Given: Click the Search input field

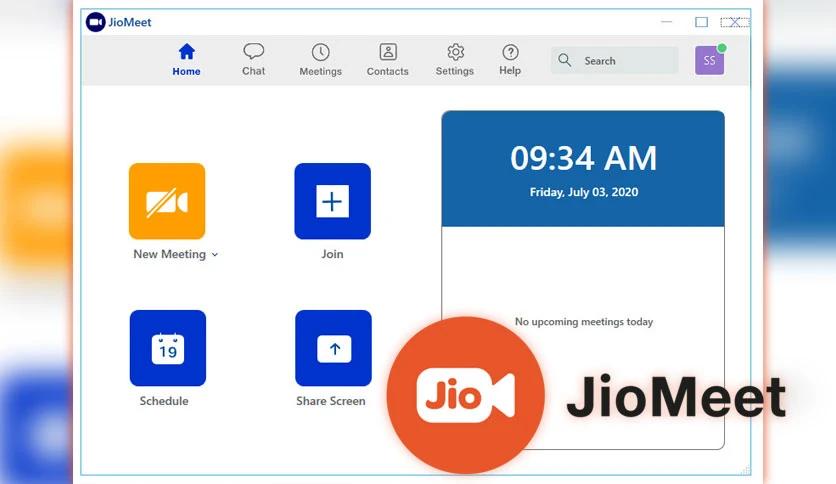Looking at the screenshot, I should point(614,60).
